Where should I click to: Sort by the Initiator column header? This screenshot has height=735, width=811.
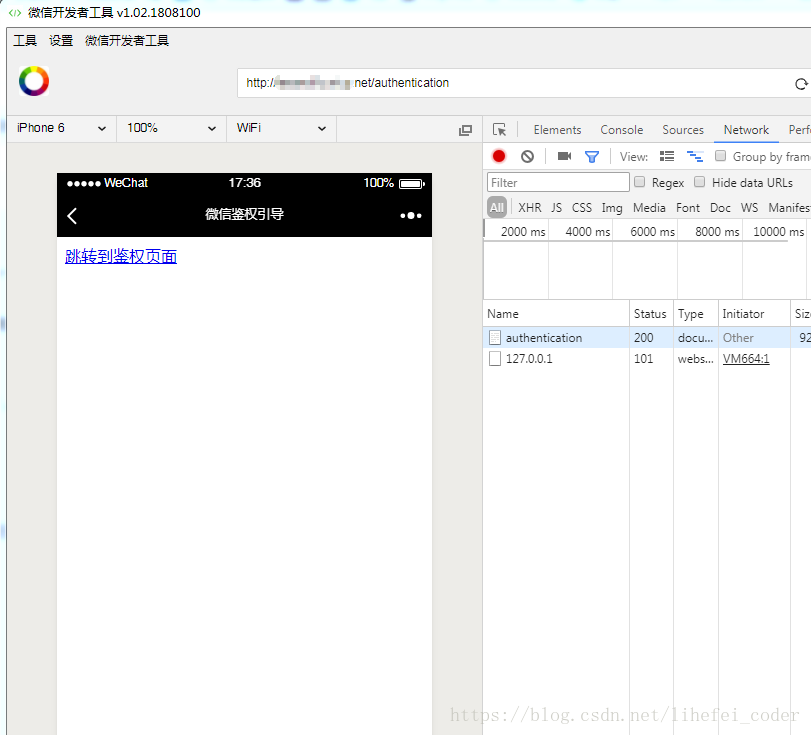(754, 313)
